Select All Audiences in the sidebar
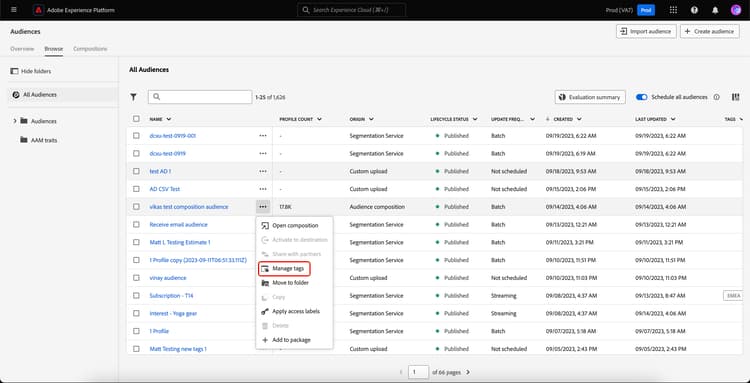 tap(63, 95)
